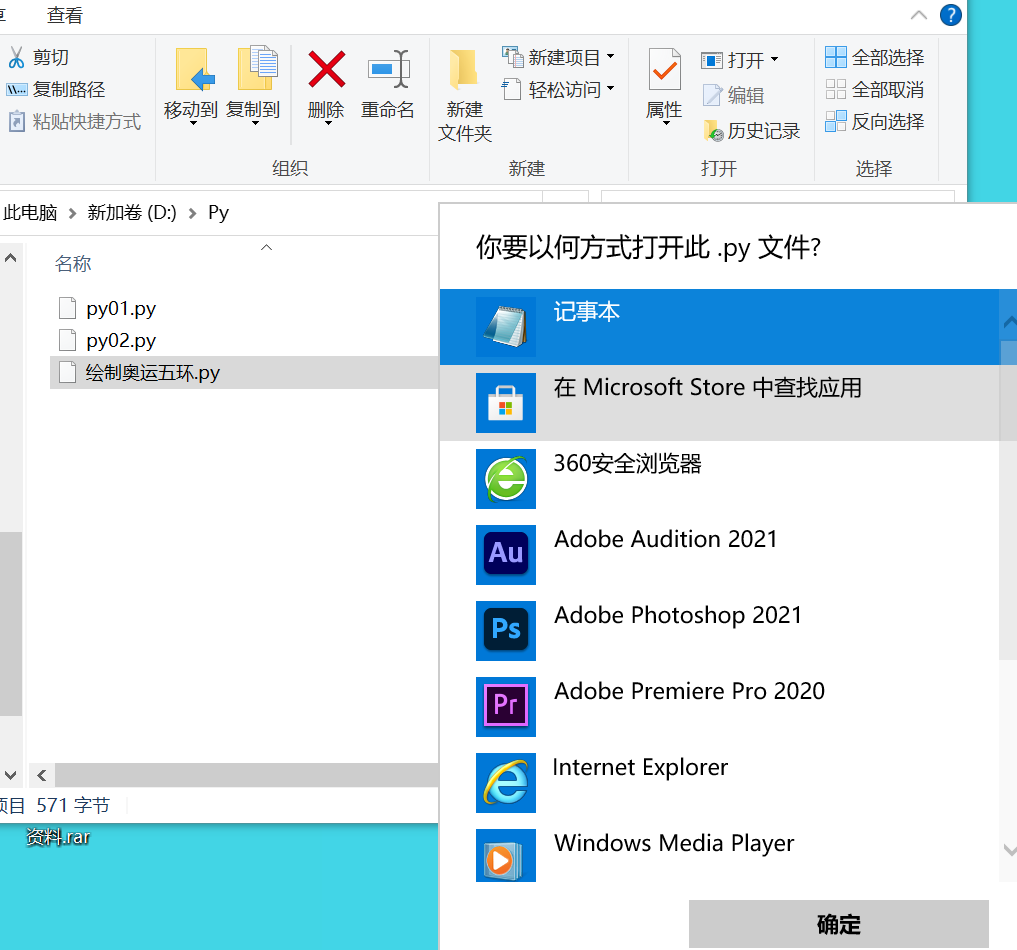
Task: Choose the Microsoft Store bag icon
Action: pos(506,403)
